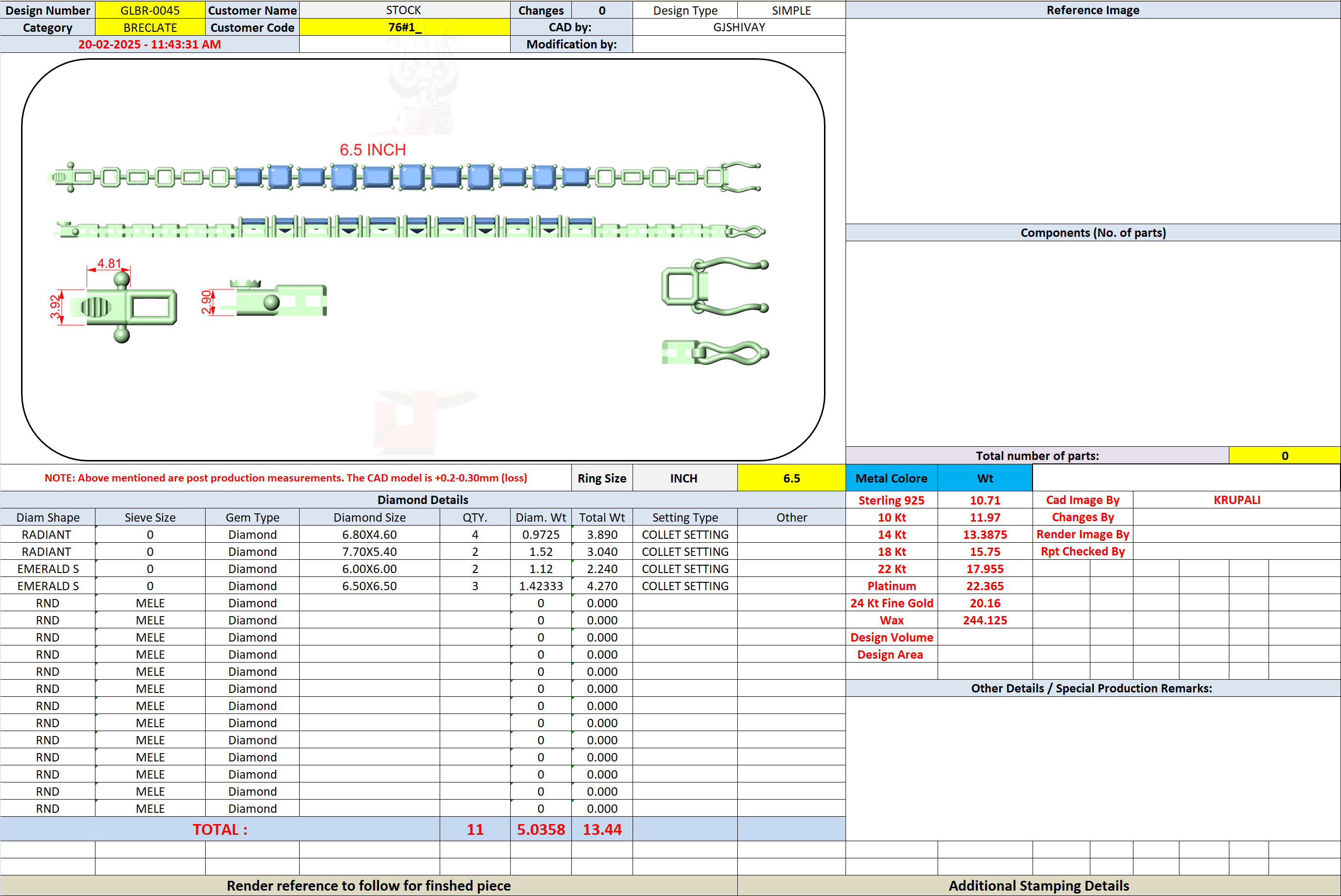This screenshot has width=1341, height=896.
Task: Click the TOTAL quantity 11 cell
Action: click(x=474, y=829)
